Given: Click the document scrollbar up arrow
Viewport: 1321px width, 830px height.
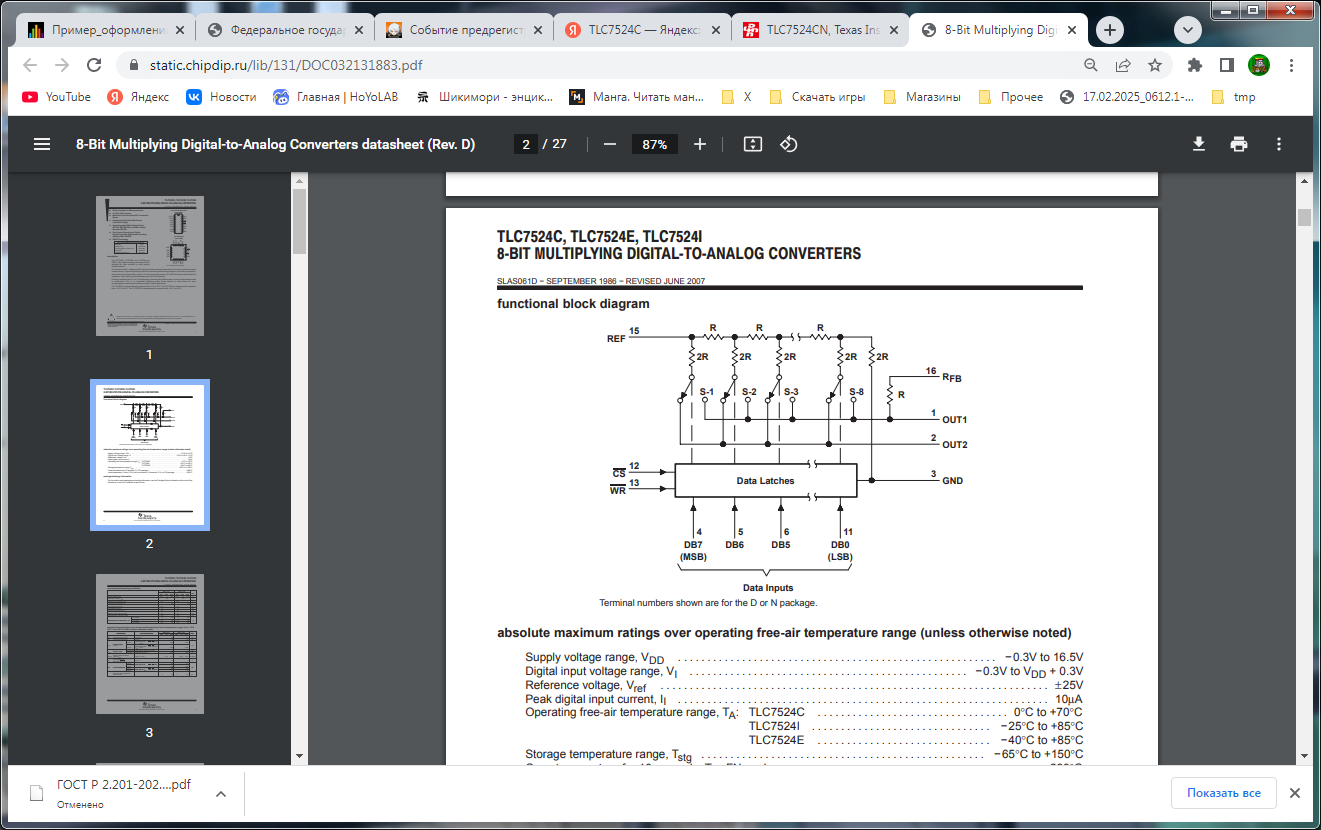Looking at the screenshot, I should pos(1304,179).
